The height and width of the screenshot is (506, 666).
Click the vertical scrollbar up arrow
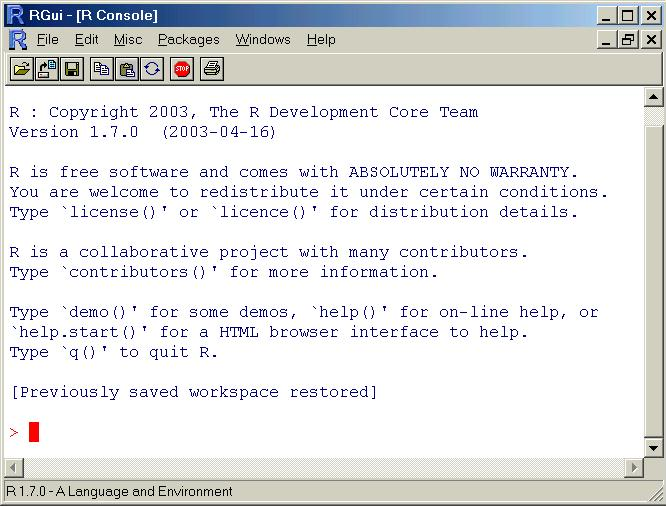pos(653,97)
